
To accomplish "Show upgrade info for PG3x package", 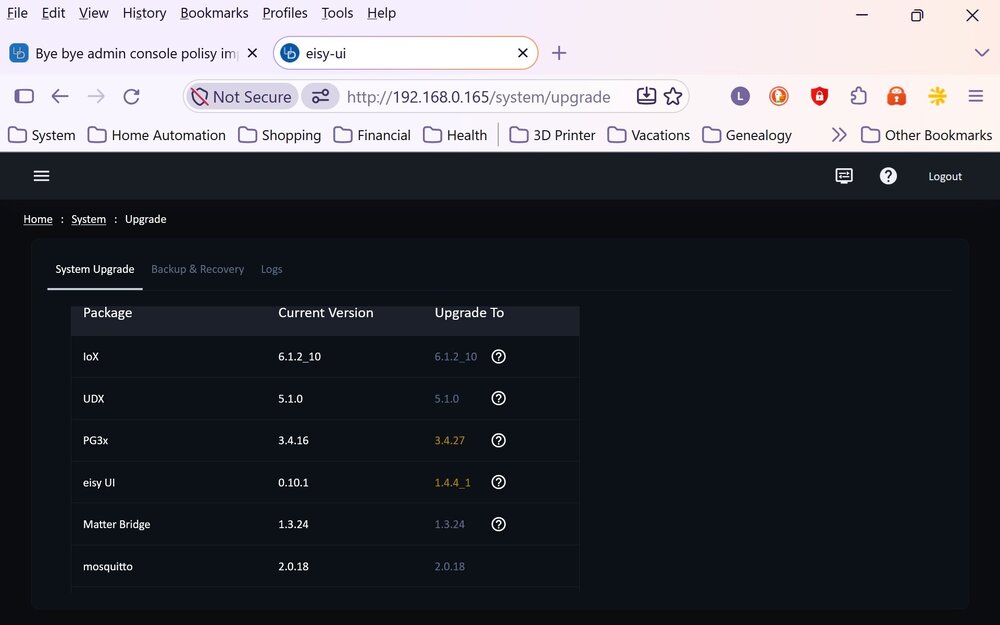I will tap(499, 441).
